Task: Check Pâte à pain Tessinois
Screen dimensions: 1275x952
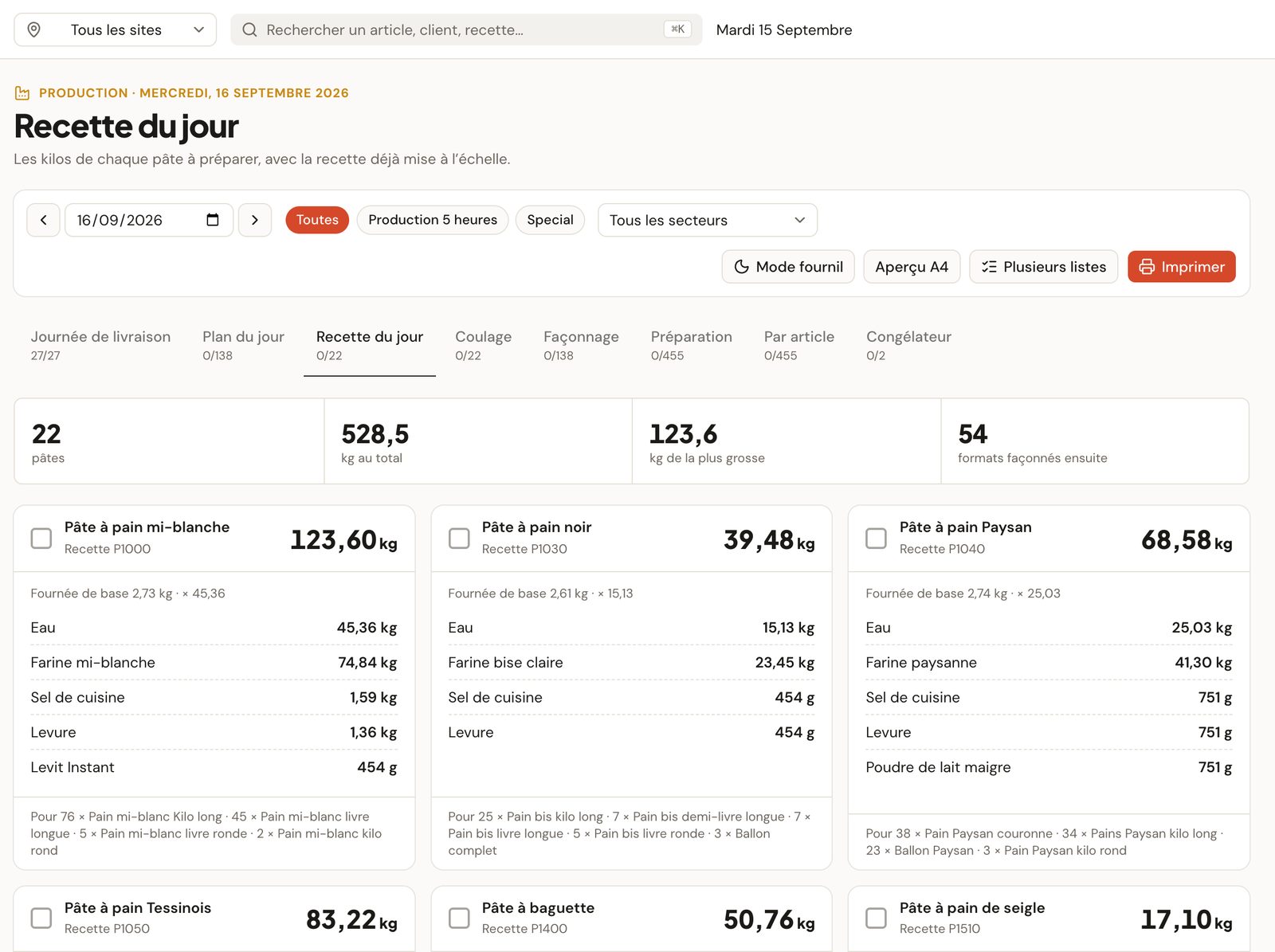Action: click(x=41, y=919)
